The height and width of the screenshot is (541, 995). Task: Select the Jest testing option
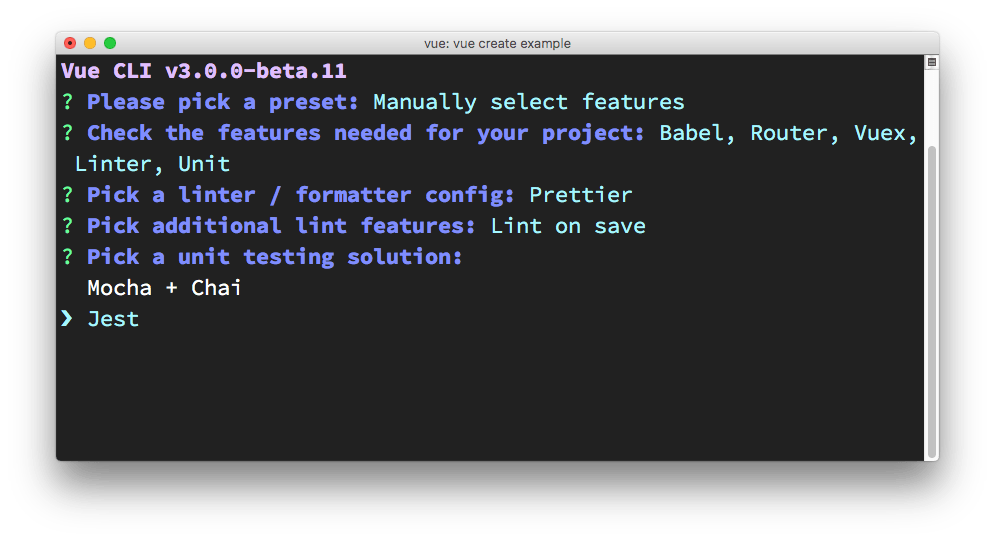click(x=113, y=319)
